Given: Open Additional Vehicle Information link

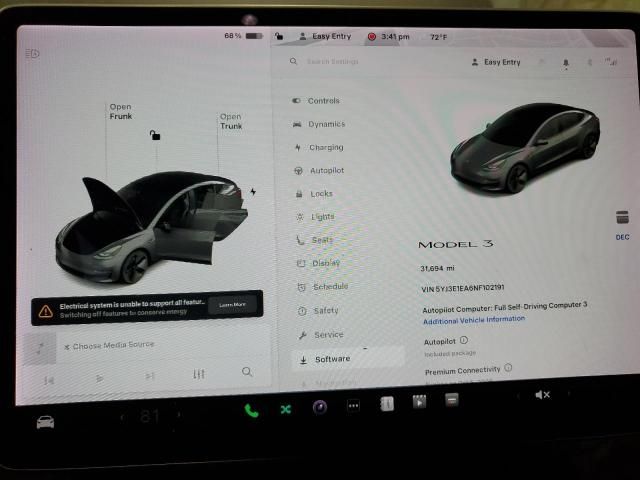Looking at the screenshot, I should (x=473, y=319).
